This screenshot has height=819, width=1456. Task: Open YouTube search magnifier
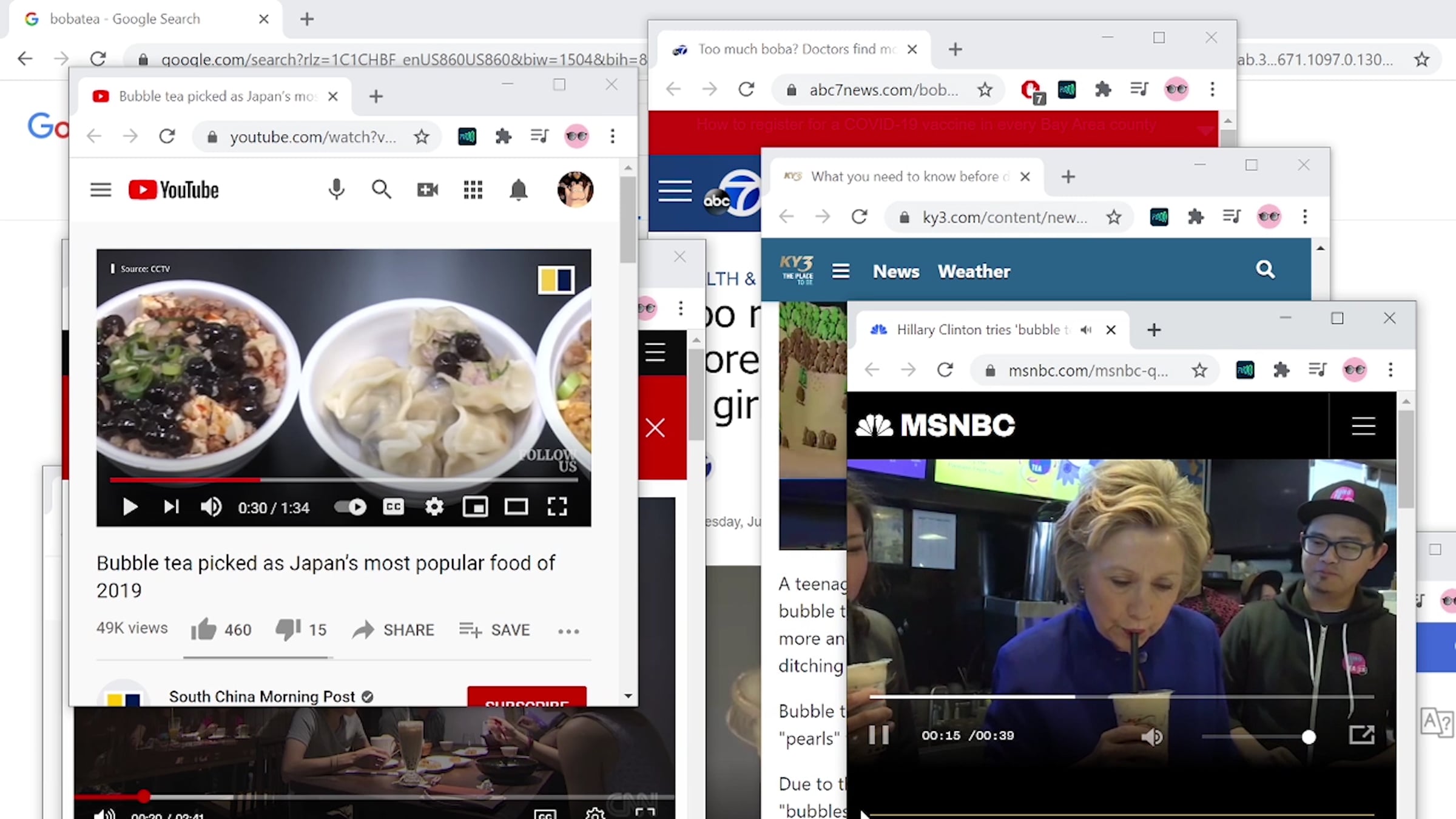382,190
